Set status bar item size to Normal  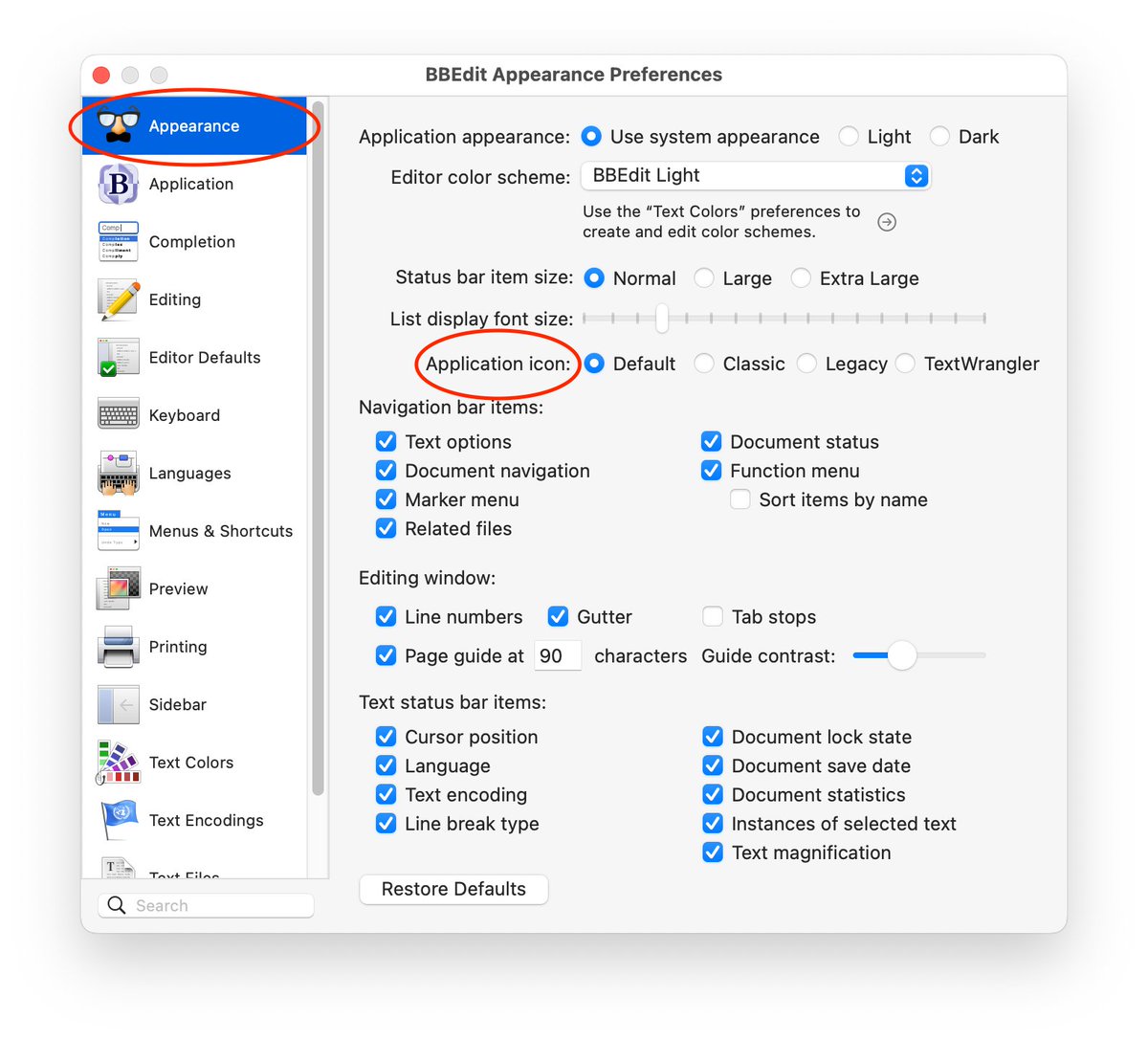pos(594,278)
